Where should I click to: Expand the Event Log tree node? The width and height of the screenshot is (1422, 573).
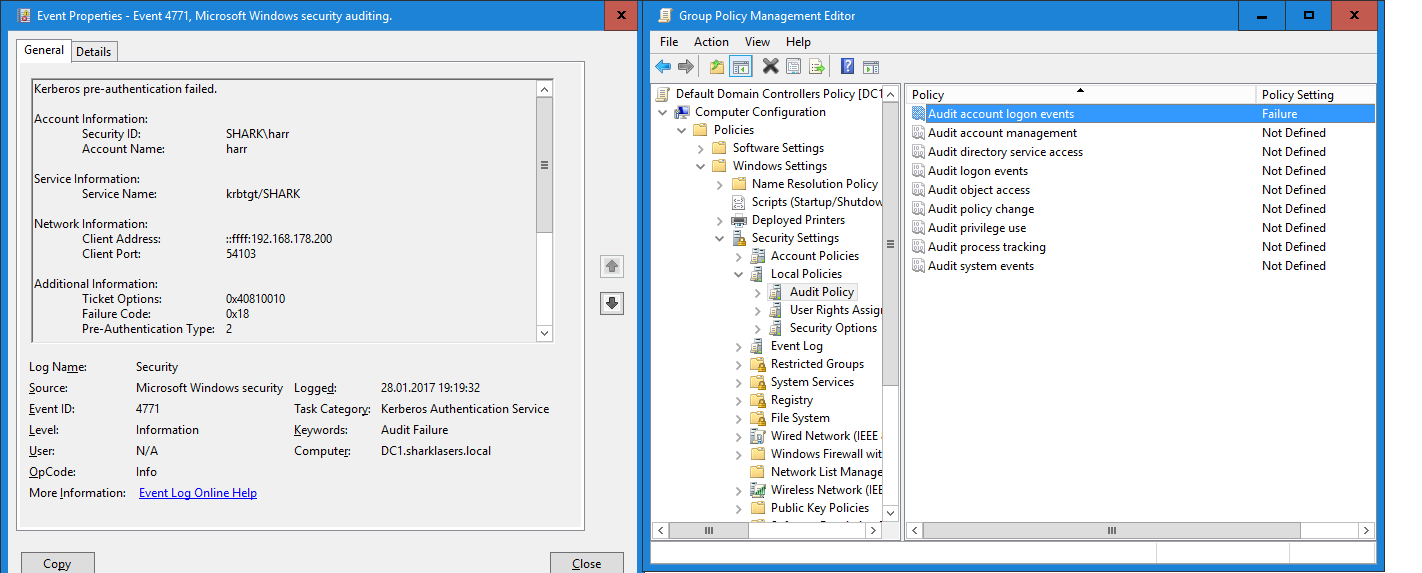click(x=739, y=347)
